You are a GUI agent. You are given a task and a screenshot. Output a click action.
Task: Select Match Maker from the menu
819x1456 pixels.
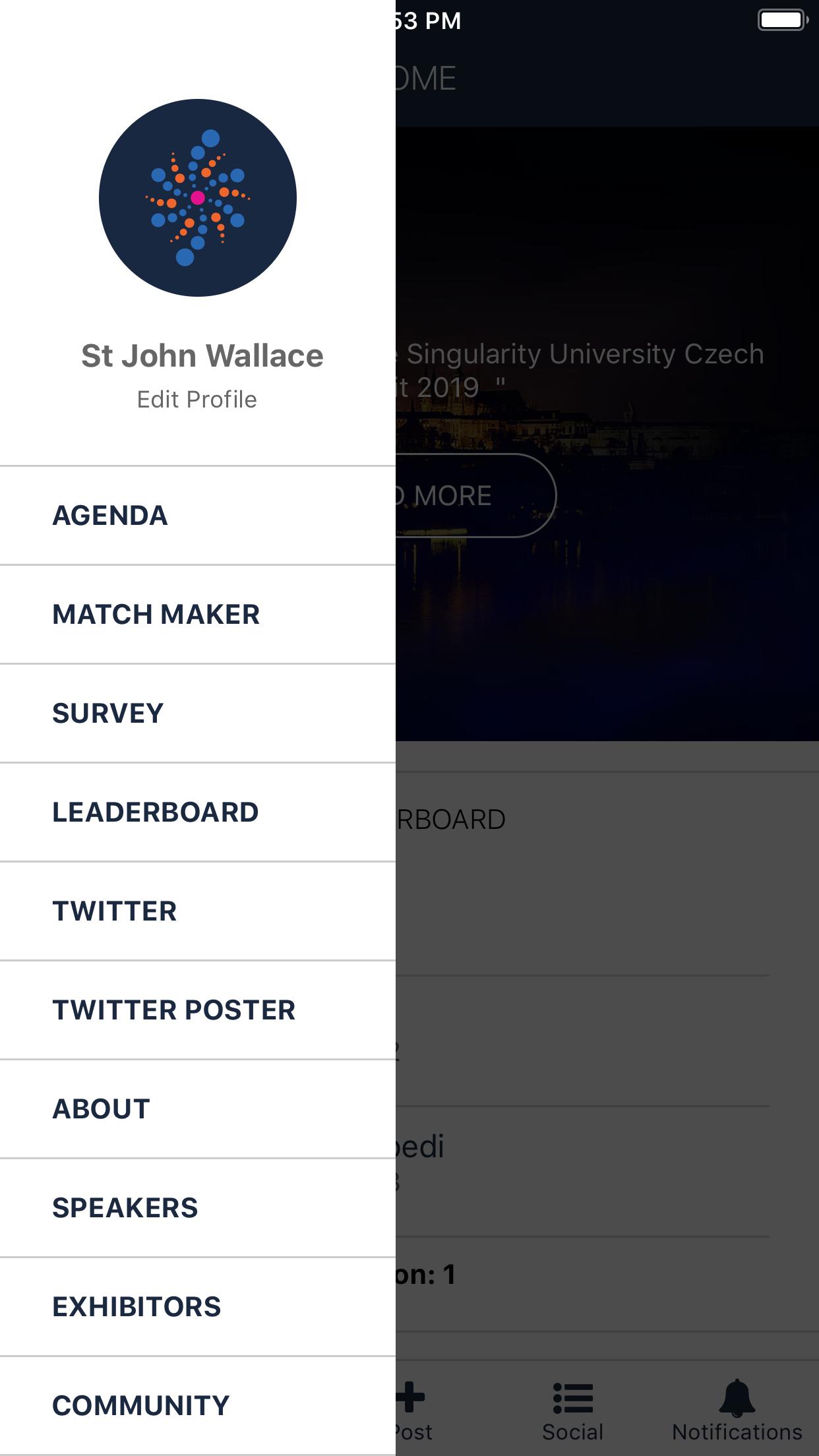click(x=156, y=615)
